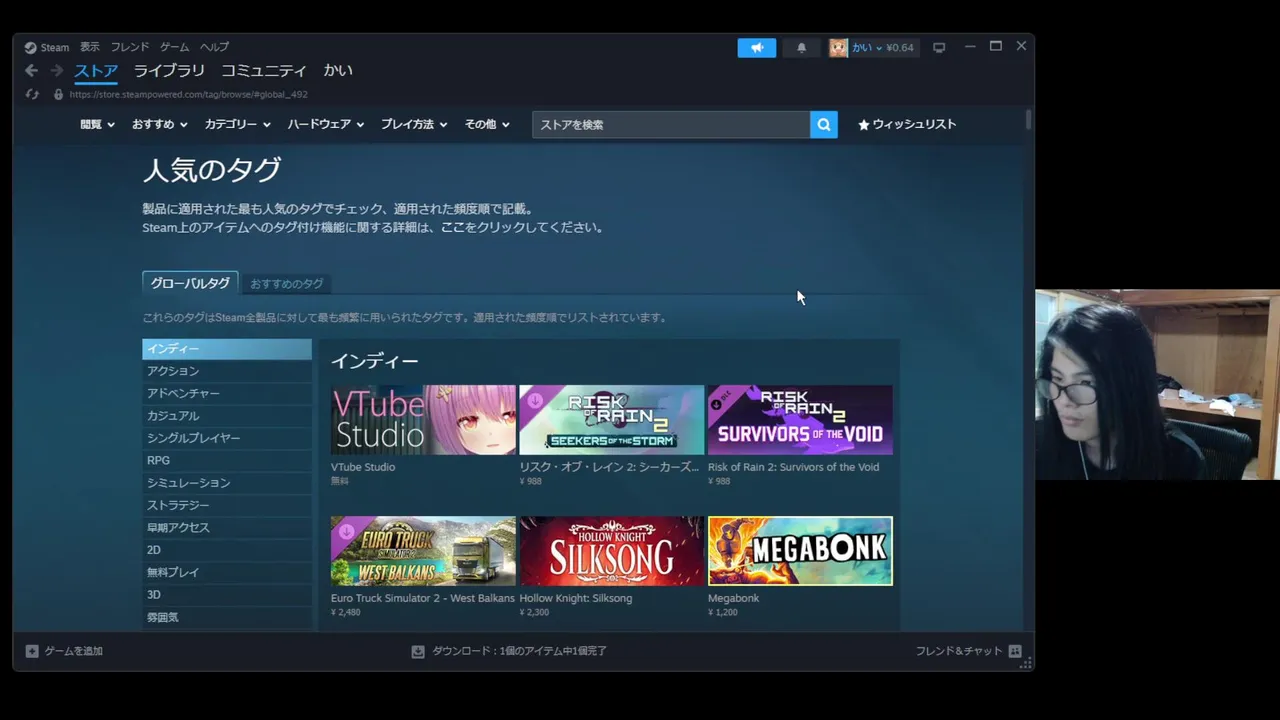This screenshot has height=720, width=1280.
Task: Go back with the left arrow icon
Action: click(x=31, y=70)
